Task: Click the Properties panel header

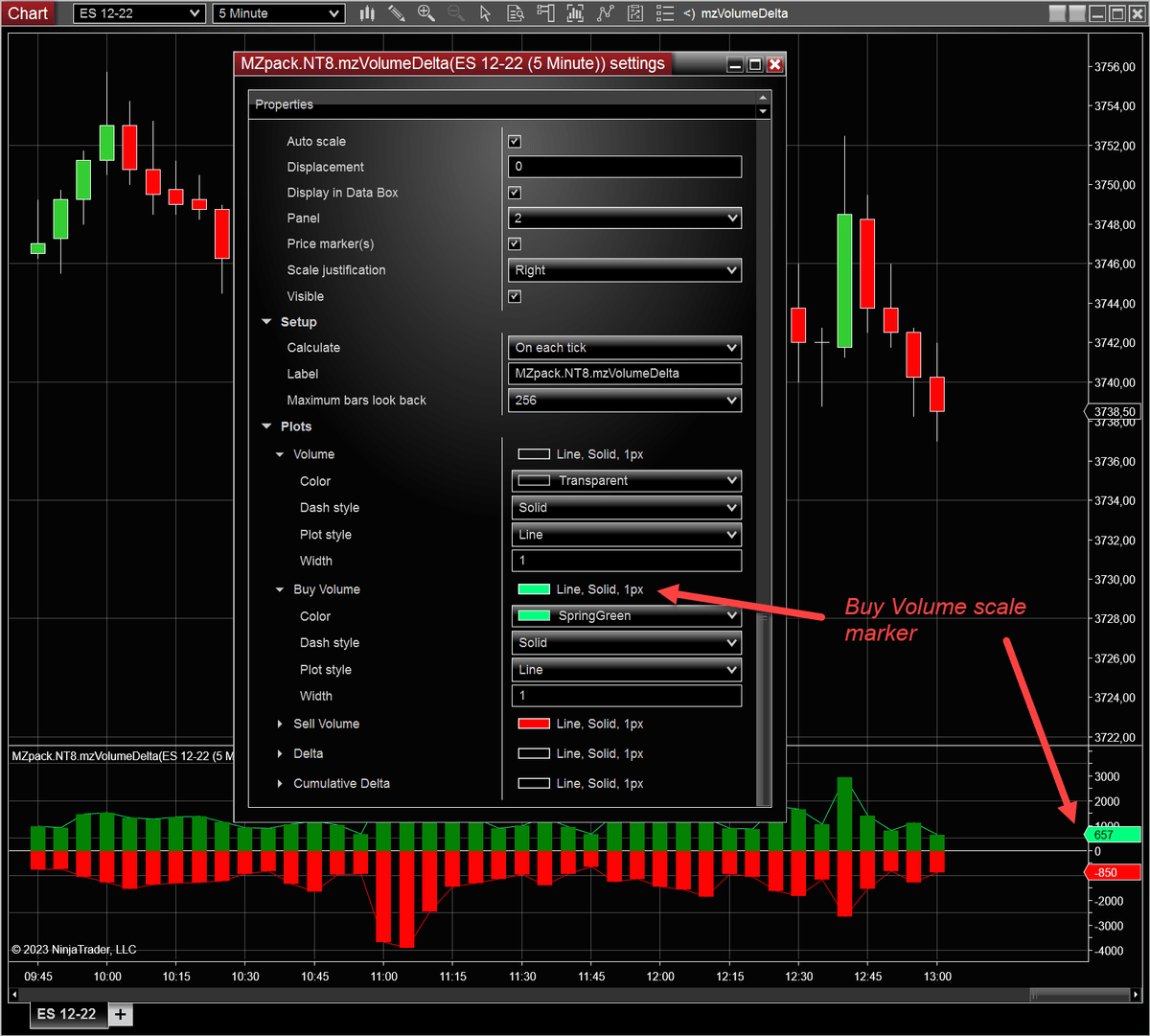Action: pyautogui.click(x=502, y=104)
